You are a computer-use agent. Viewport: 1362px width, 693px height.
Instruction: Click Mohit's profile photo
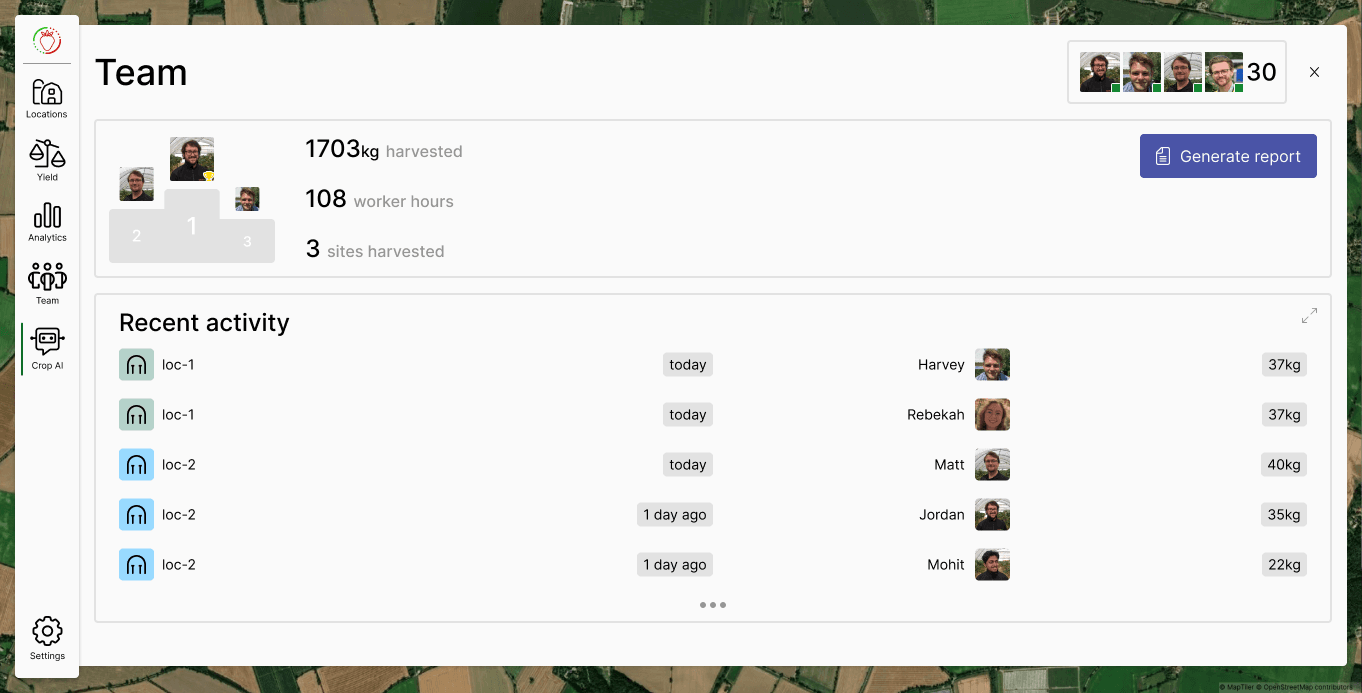click(x=992, y=565)
